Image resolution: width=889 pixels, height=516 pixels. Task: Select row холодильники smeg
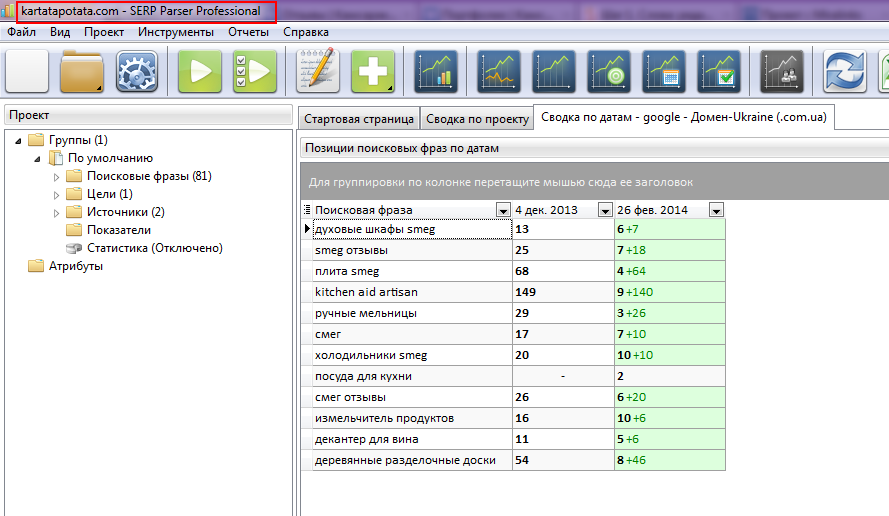pyautogui.click(x=412, y=355)
